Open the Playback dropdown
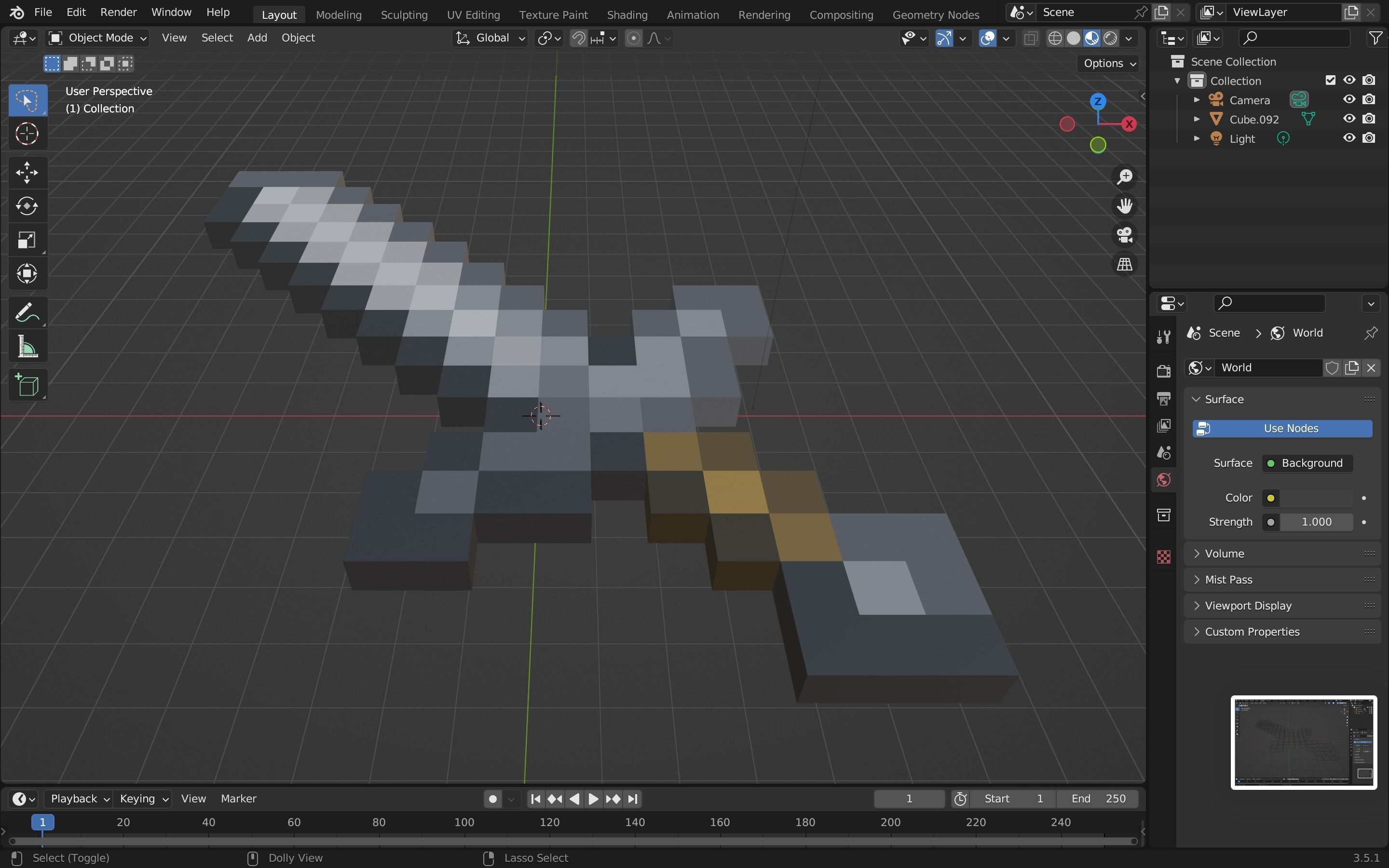This screenshot has width=1389, height=868. 79,799
